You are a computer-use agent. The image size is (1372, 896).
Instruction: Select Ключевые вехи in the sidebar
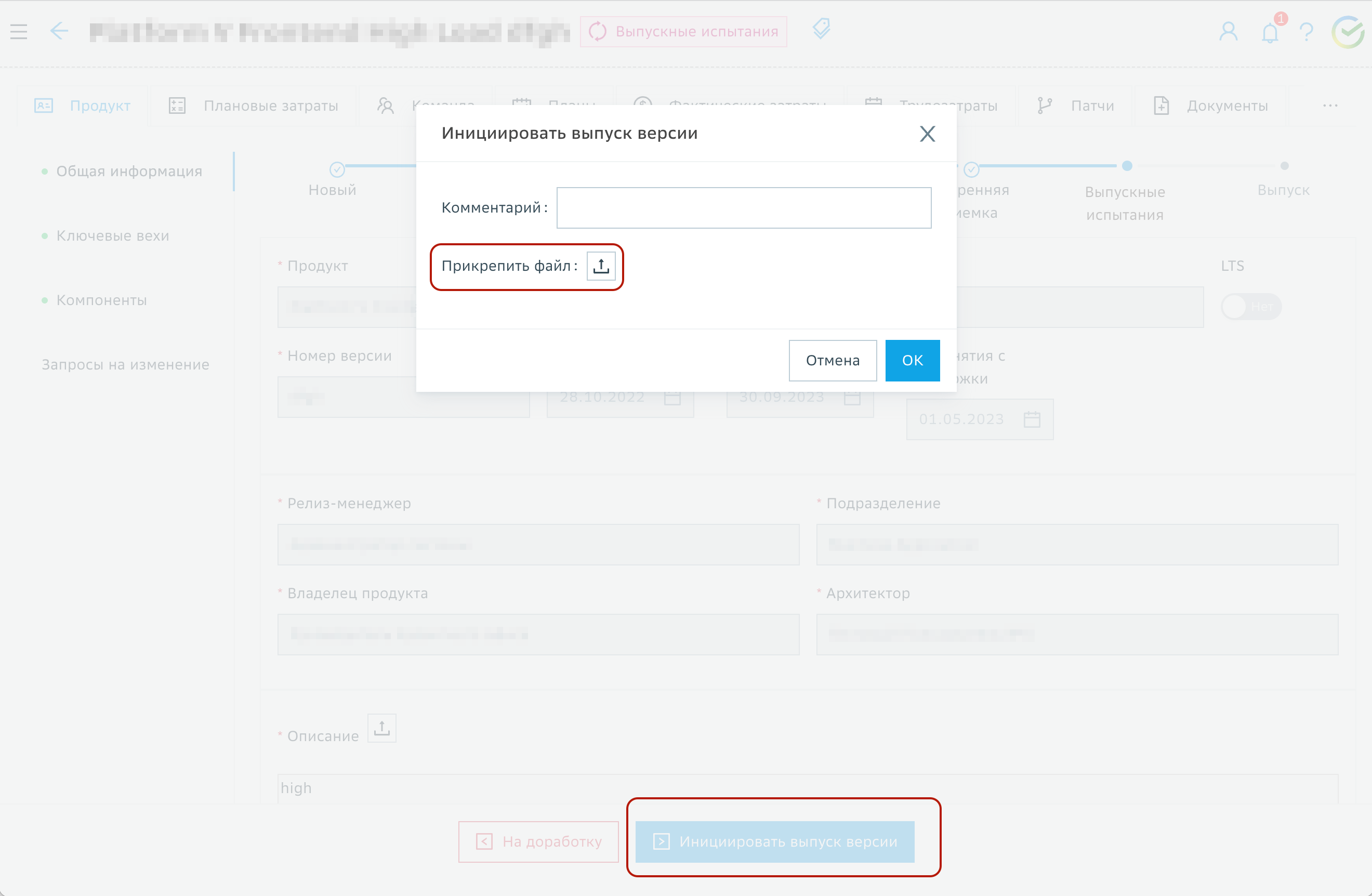pos(112,236)
